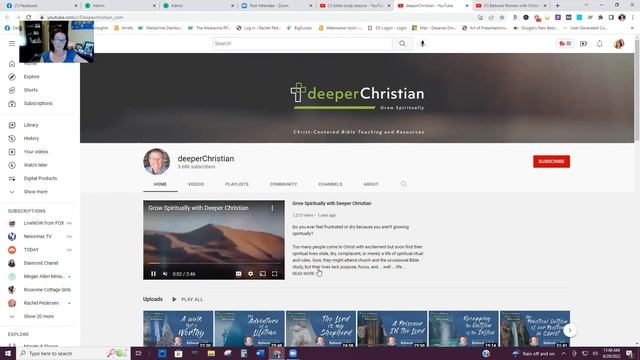The image size is (640, 360).
Task: Open the taskbar Task View icon
Action: pyautogui.click(x=139, y=353)
